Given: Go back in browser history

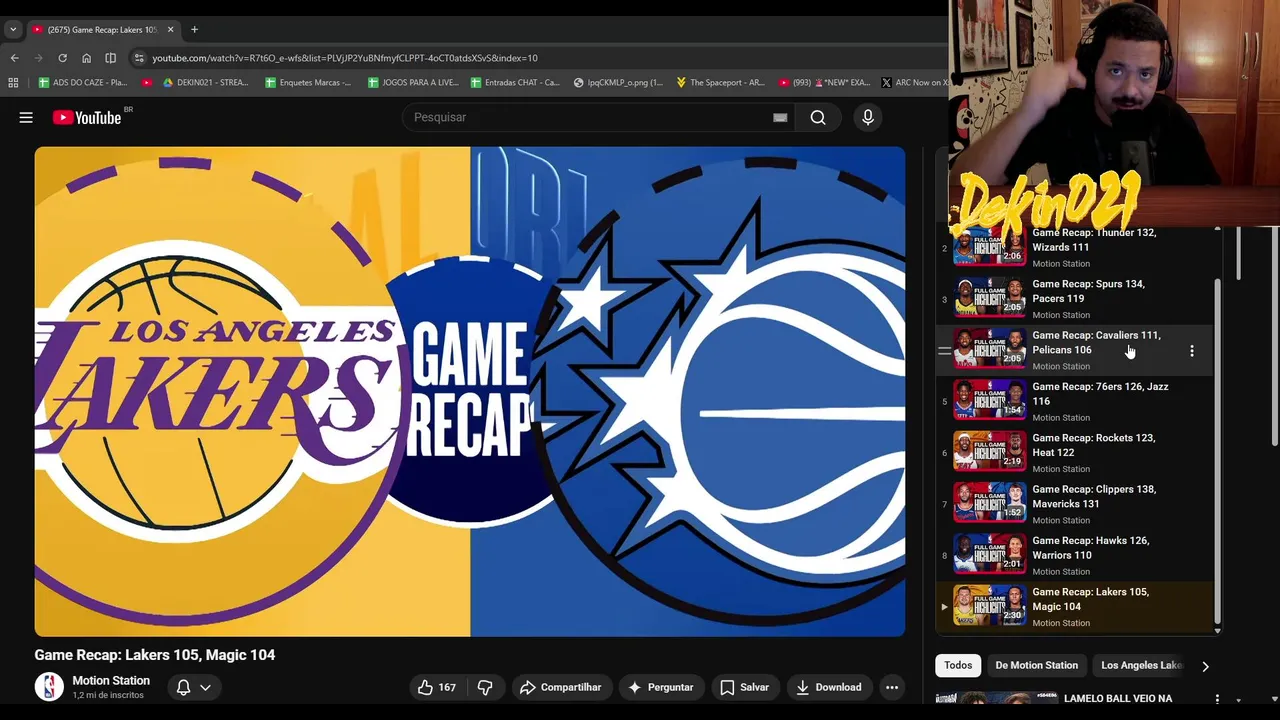Looking at the screenshot, I should (14, 58).
